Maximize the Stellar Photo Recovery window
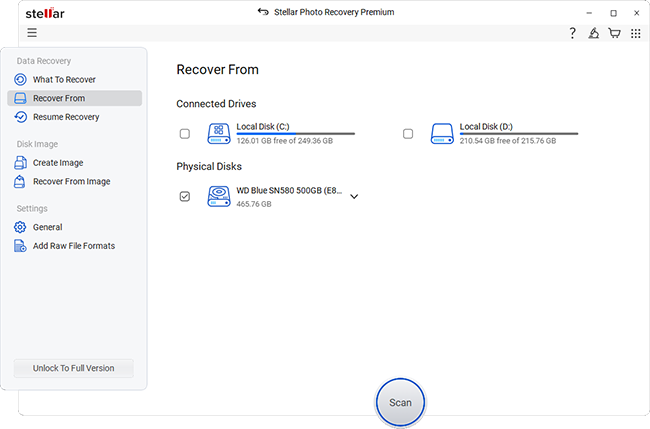650x429 pixels. pyautogui.click(x=613, y=13)
